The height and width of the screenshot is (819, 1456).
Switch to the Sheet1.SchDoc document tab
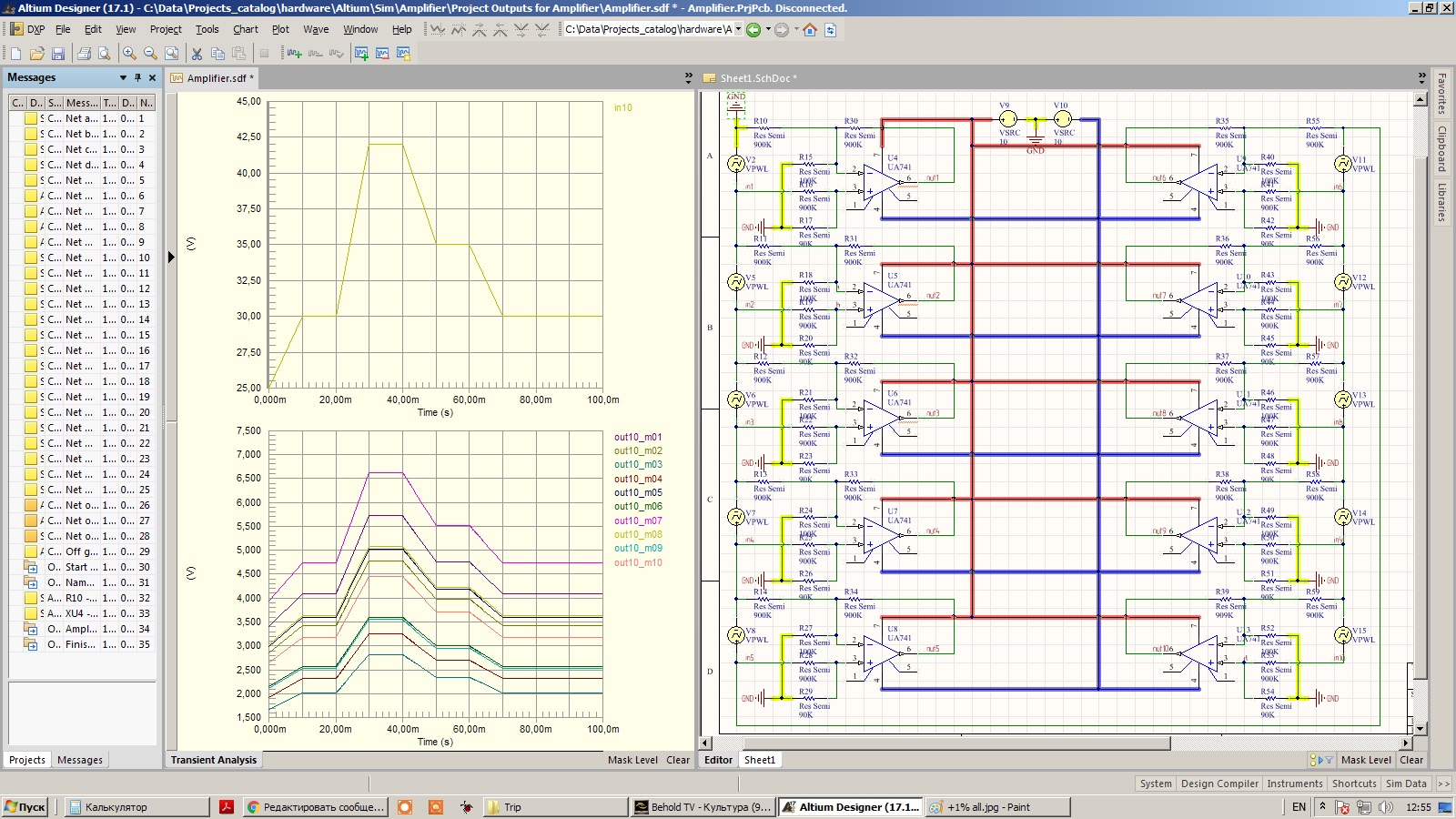point(757,78)
